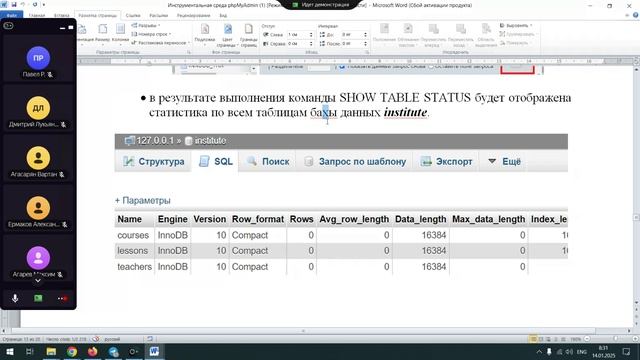Click the Переместить назад send backward button
Viewport: 640px width, 360px height.
(460, 35)
